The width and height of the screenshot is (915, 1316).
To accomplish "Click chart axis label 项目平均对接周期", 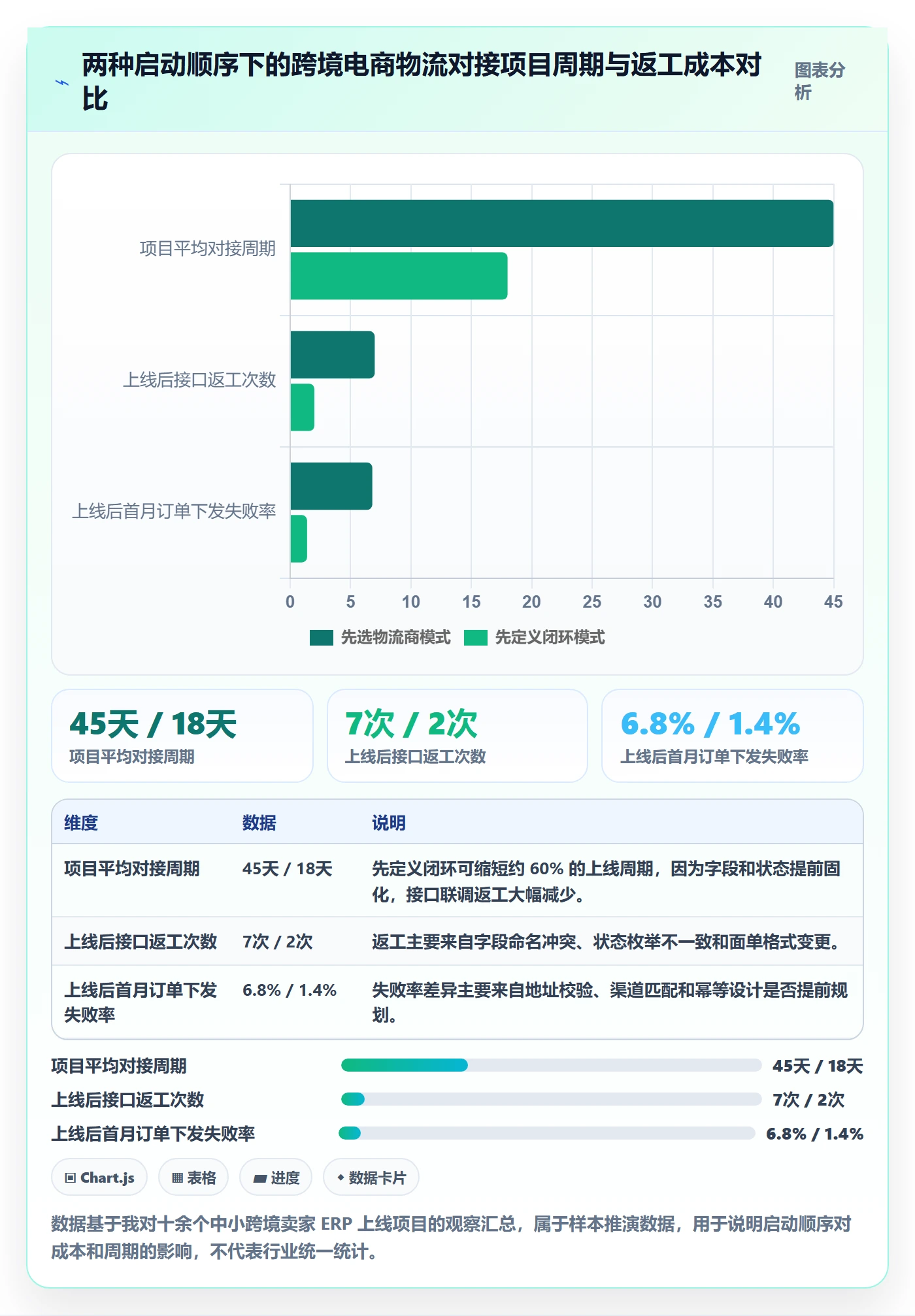I will [208, 248].
